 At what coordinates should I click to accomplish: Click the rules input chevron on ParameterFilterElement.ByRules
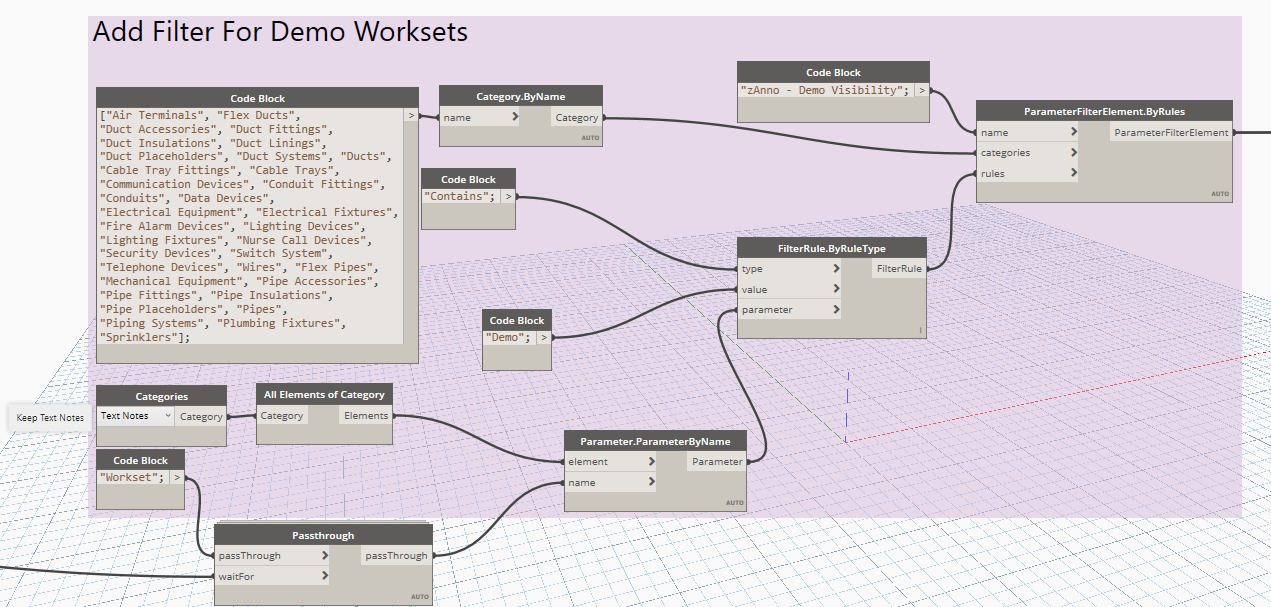[1073, 173]
